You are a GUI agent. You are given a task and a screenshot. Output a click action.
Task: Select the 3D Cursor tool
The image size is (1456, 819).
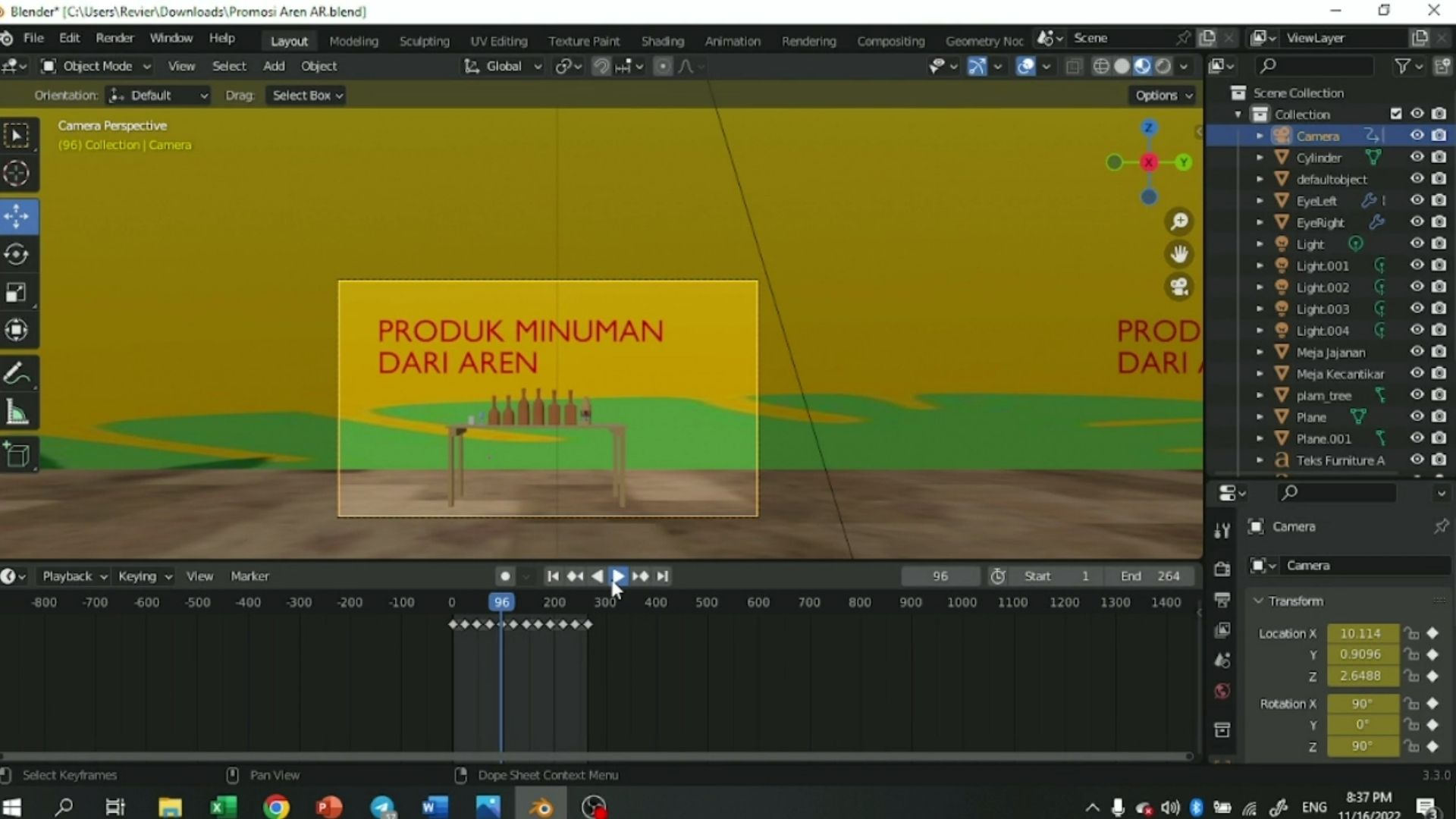click(16, 173)
